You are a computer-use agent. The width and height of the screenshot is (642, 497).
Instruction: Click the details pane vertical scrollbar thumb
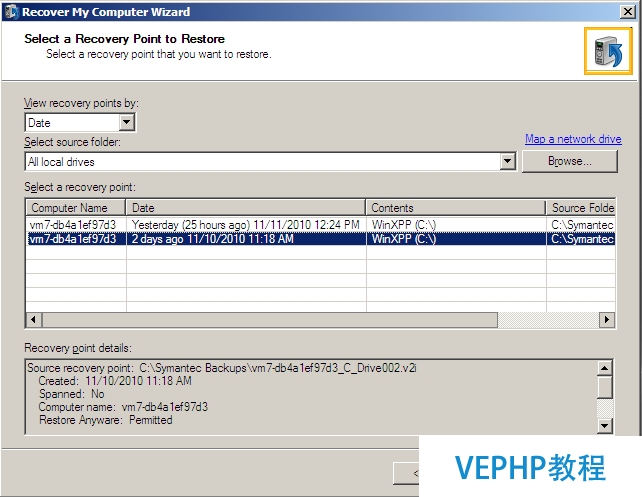[x=605, y=387]
